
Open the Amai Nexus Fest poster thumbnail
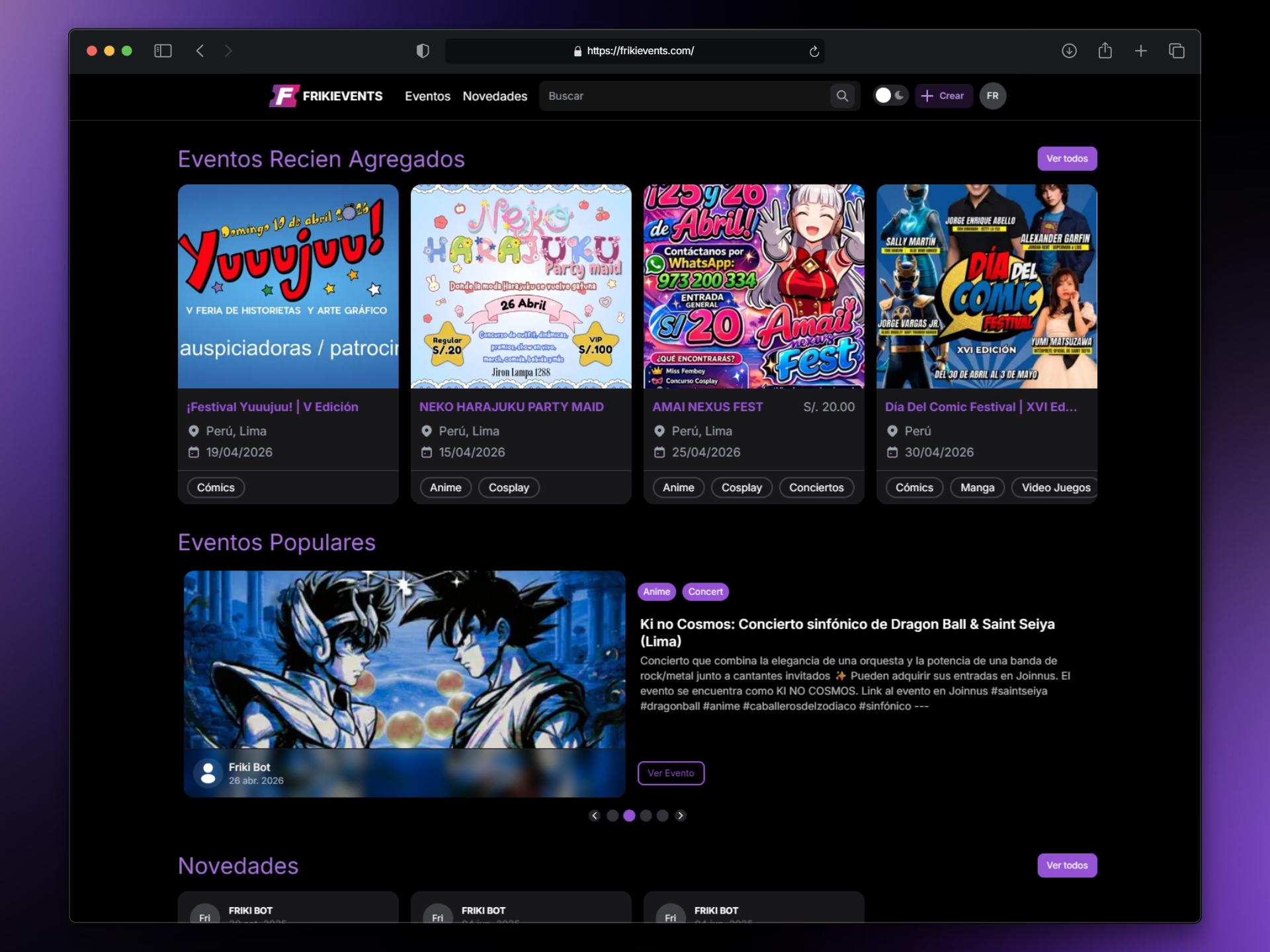tap(753, 286)
